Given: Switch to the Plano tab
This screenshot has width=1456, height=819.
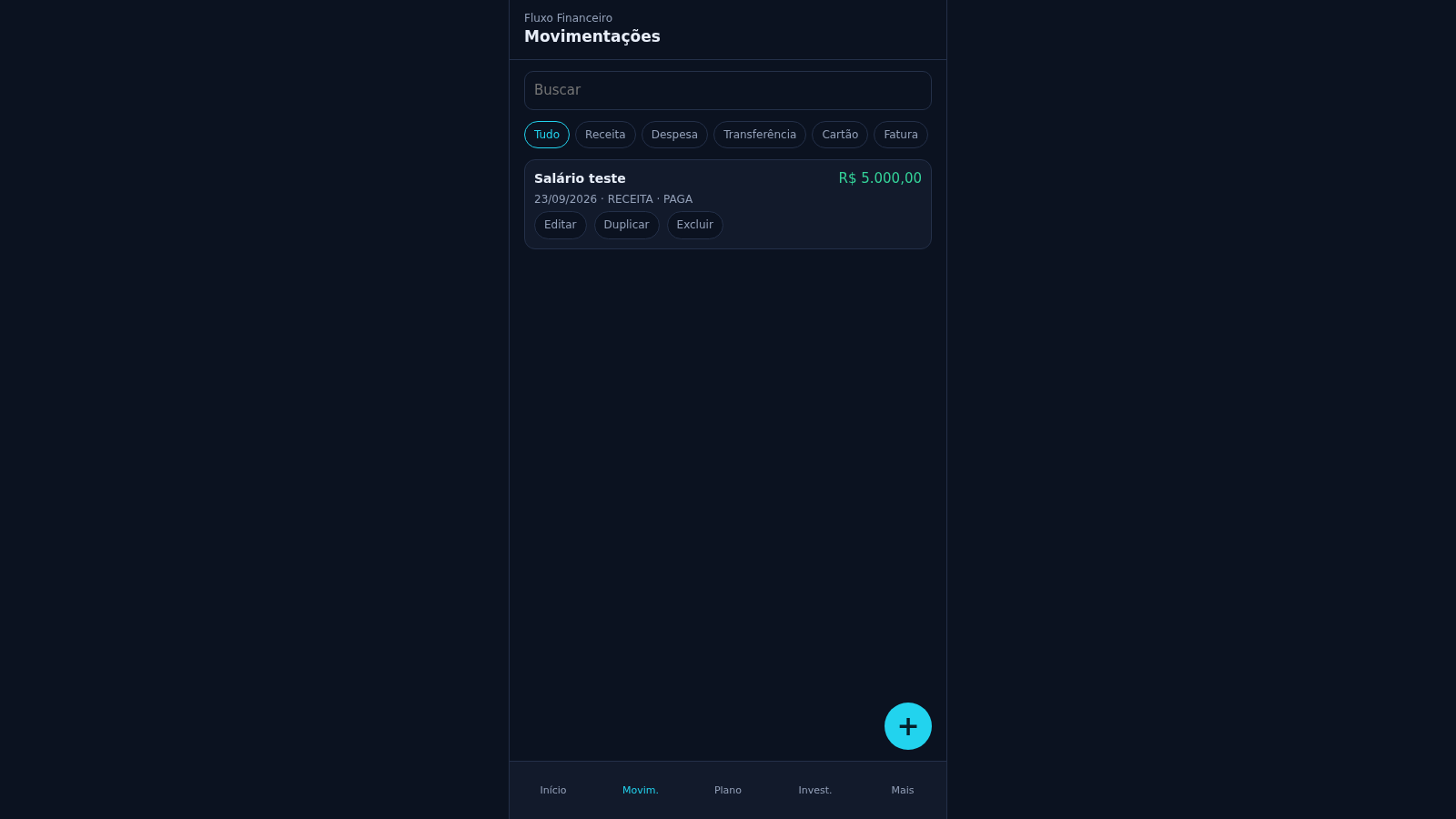Looking at the screenshot, I should tap(728, 790).
